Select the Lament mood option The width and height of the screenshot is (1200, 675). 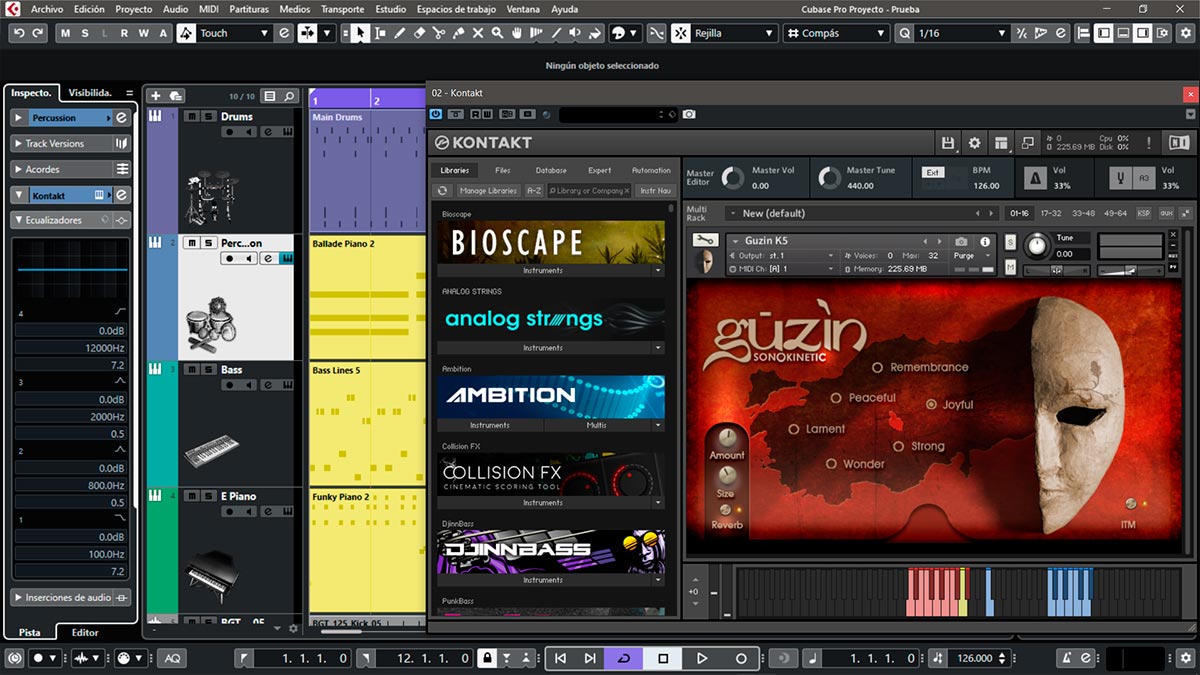794,429
